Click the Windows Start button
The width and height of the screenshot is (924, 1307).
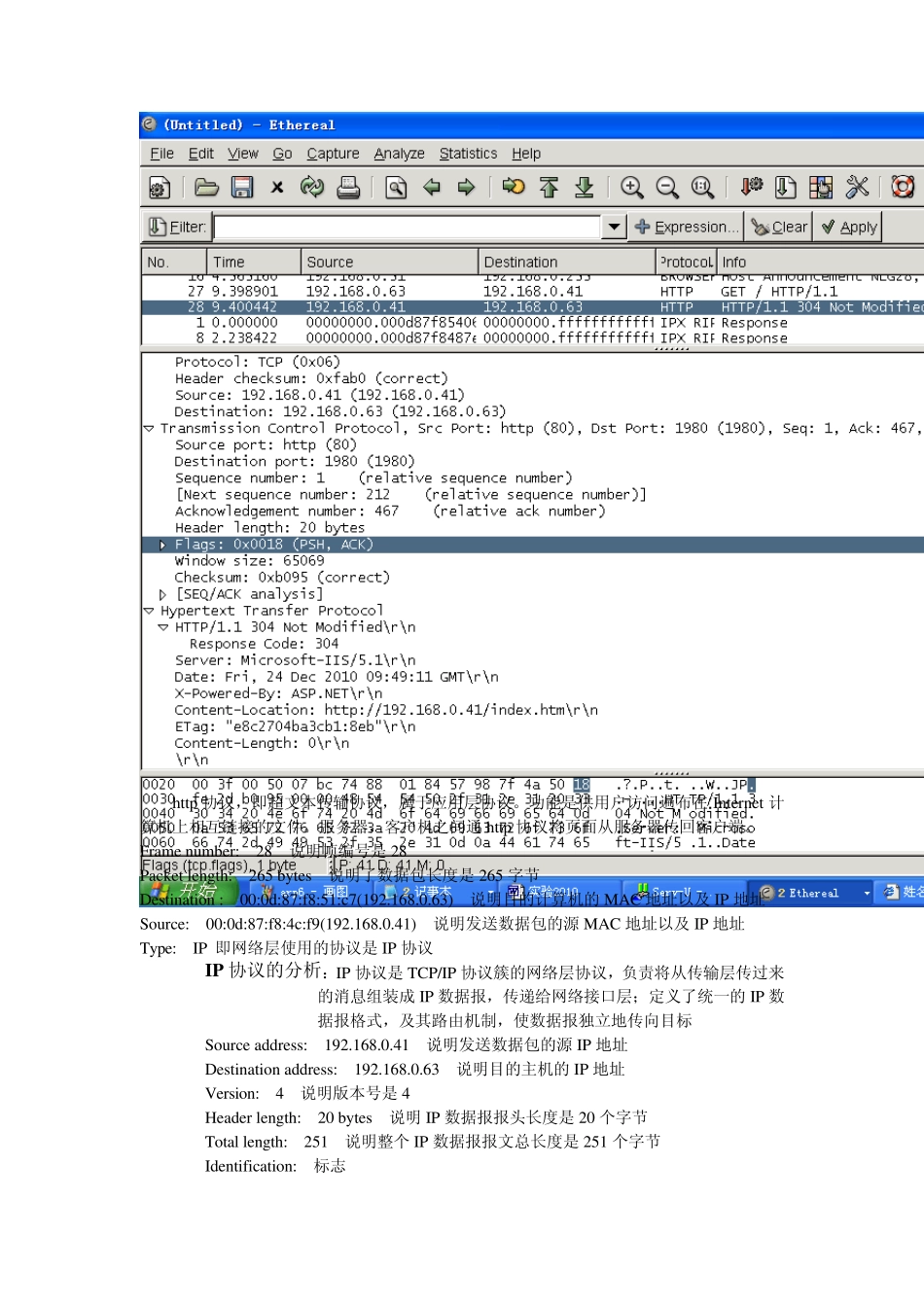coord(189,891)
